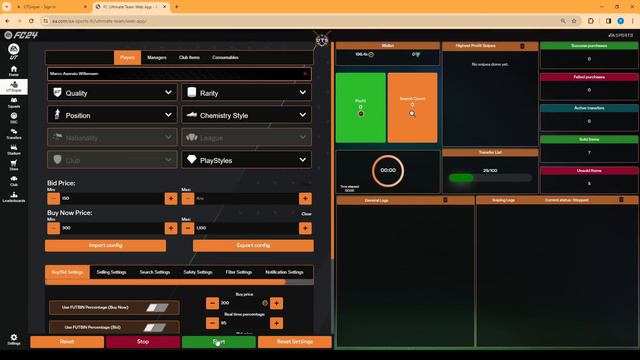Expand the Quality dropdown
Viewport: 640px width, 360px height.
[112, 93]
